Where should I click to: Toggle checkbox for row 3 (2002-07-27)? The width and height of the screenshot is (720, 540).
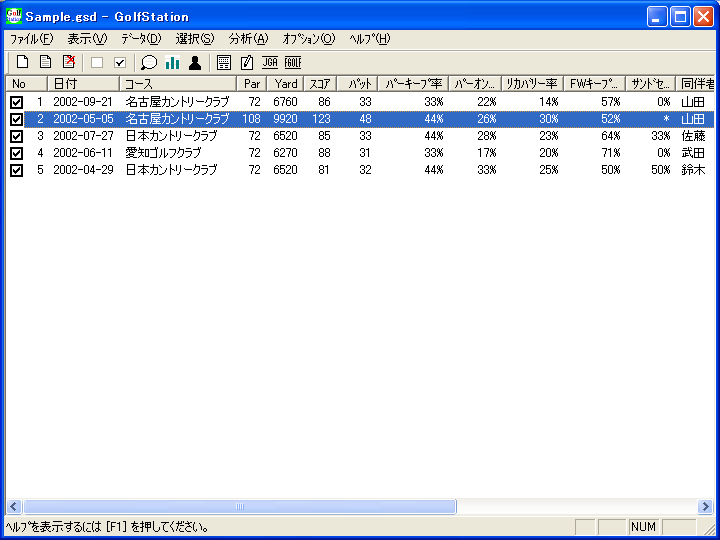pyautogui.click(x=17, y=136)
